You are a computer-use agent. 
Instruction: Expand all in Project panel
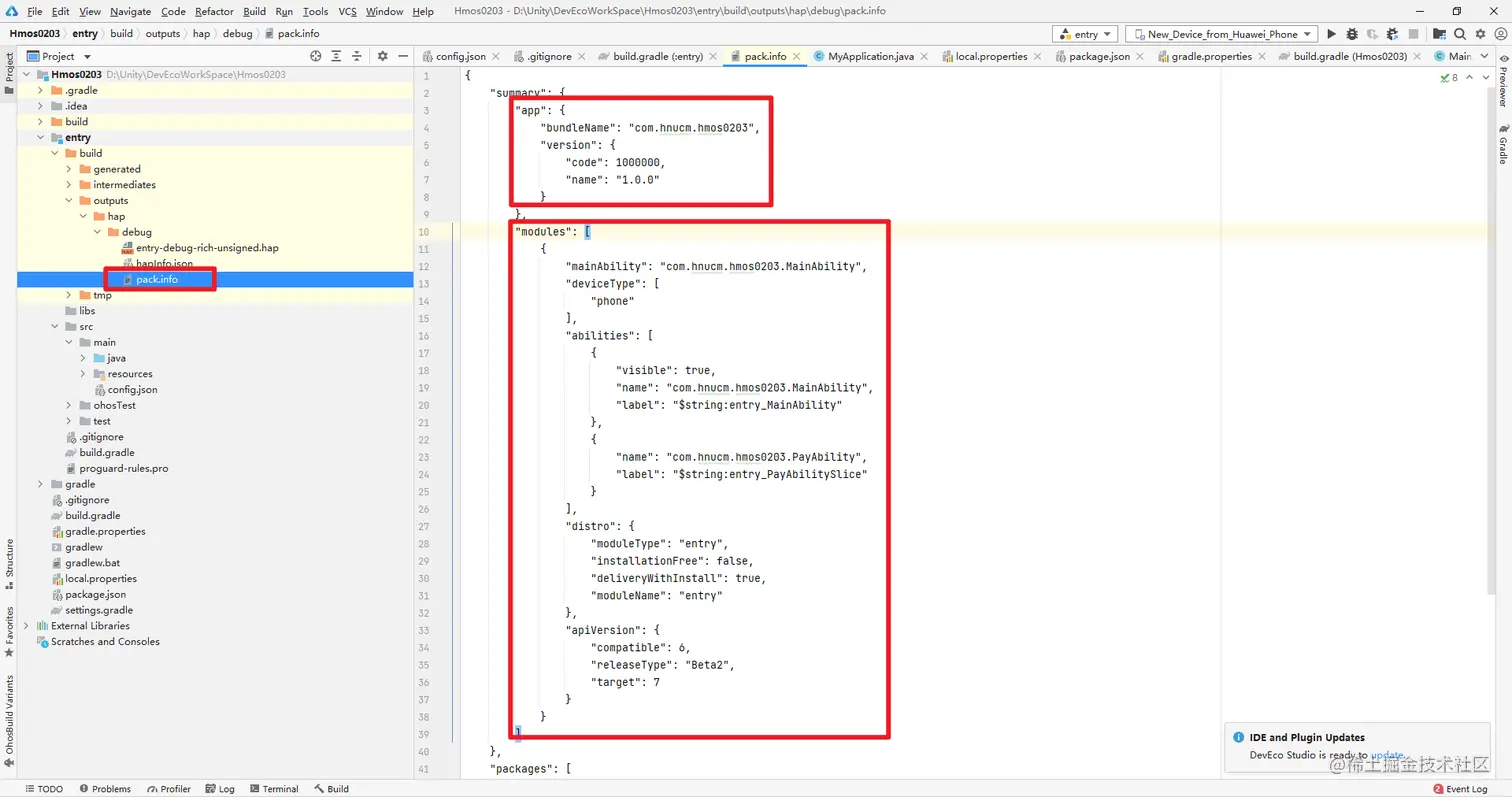(x=336, y=56)
